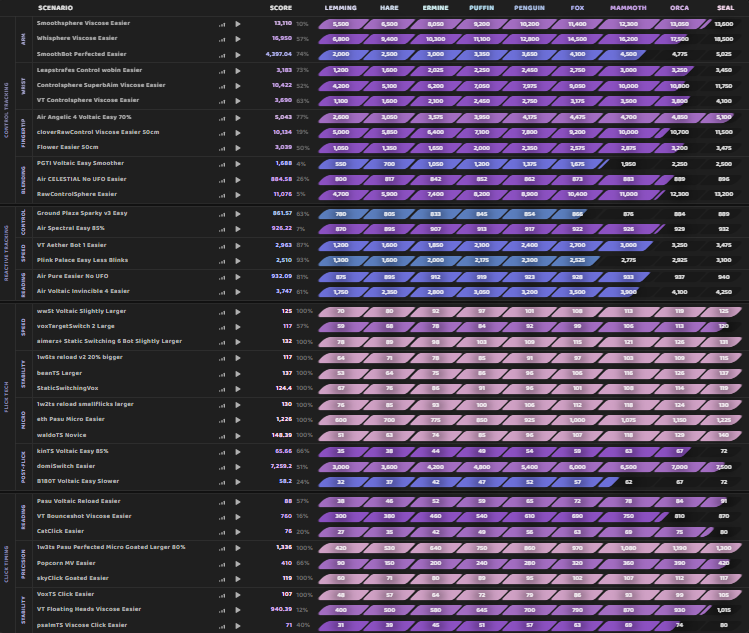View chart for VT Floating Heads Viscose Easier

(222, 611)
